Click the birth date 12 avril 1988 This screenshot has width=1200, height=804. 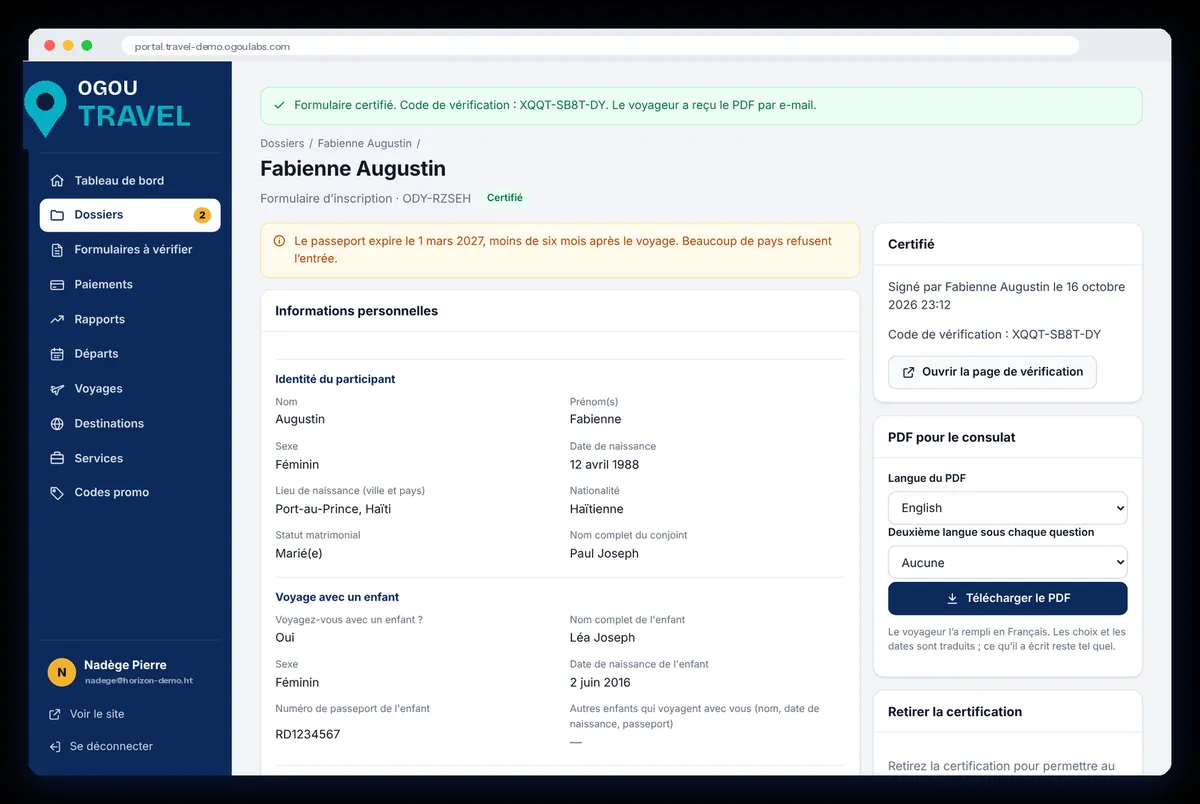[x=604, y=465]
